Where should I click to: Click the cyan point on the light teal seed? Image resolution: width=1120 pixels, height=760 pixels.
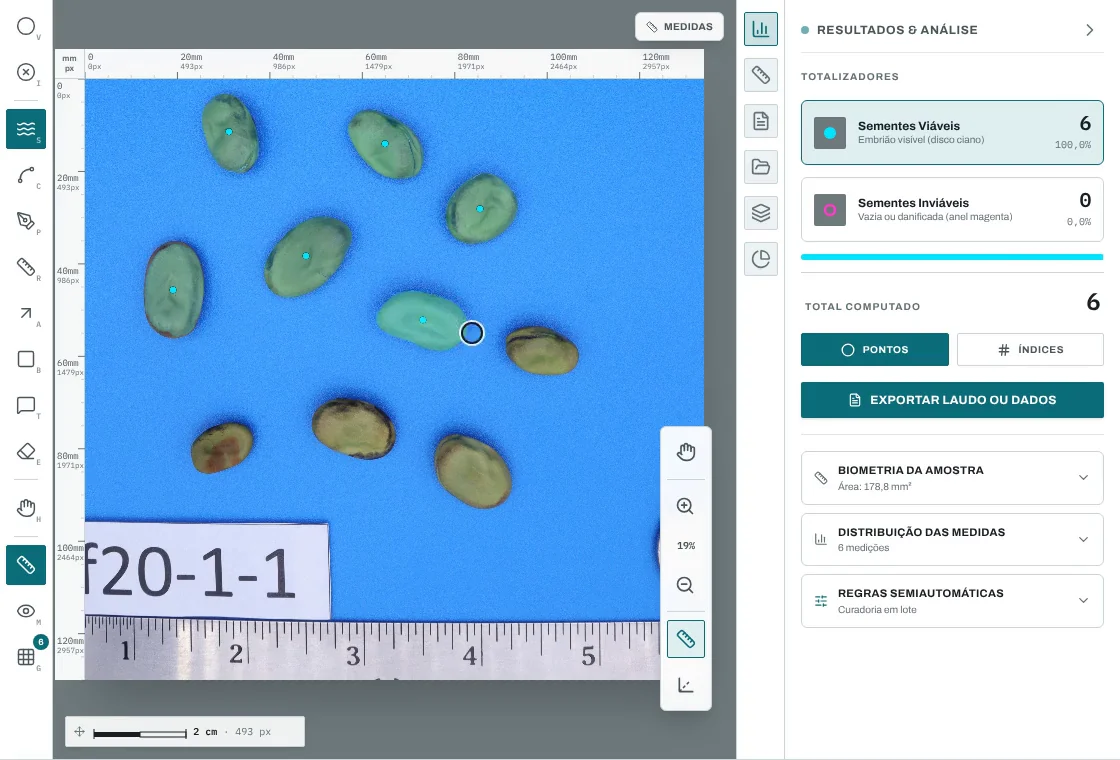[x=423, y=320]
